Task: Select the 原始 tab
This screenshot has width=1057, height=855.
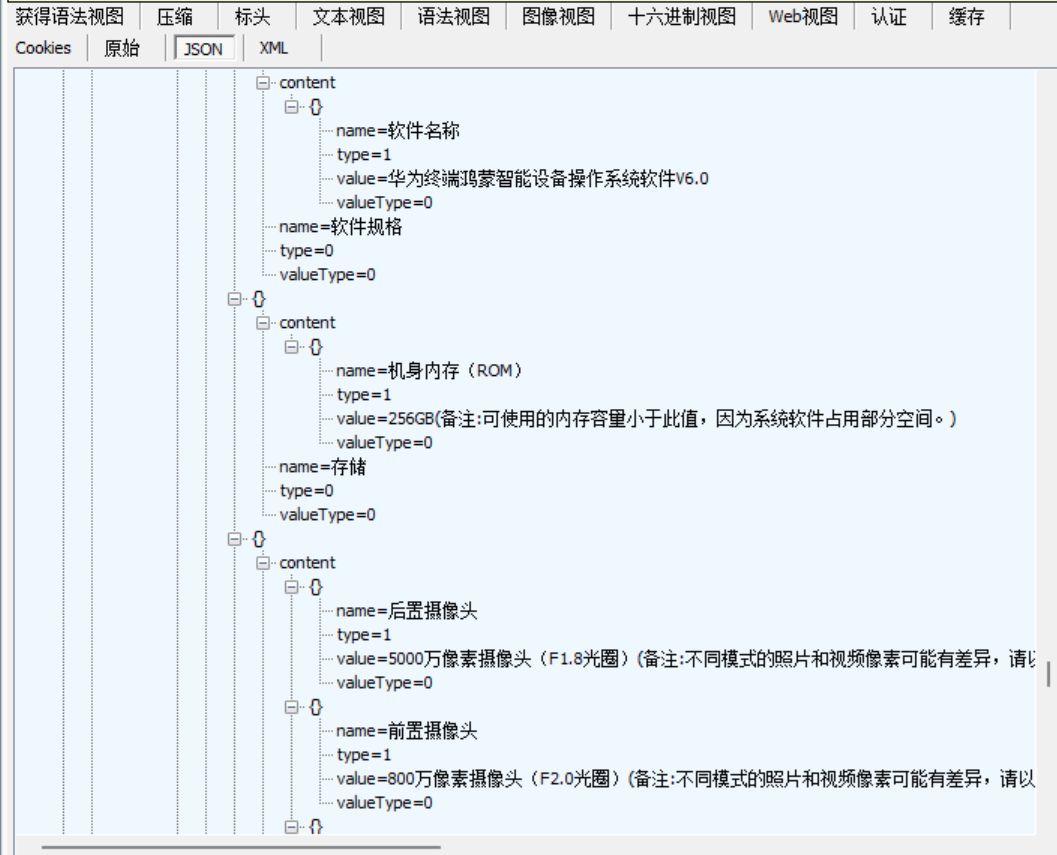Action: click(x=122, y=49)
